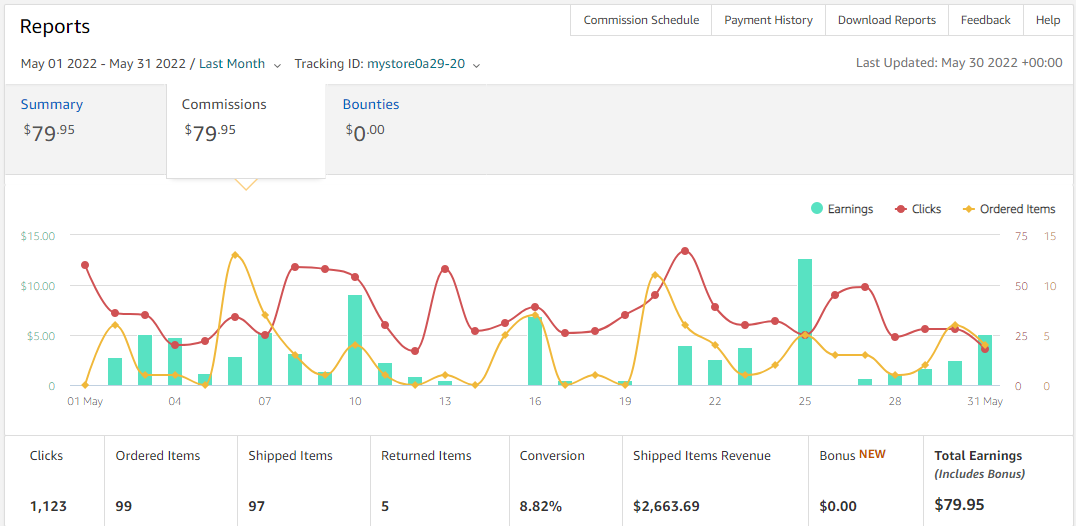Screen dimensions: 1076x526
Task: Click the 31 May x-axis label
Action: pyautogui.click(x=985, y=402)
